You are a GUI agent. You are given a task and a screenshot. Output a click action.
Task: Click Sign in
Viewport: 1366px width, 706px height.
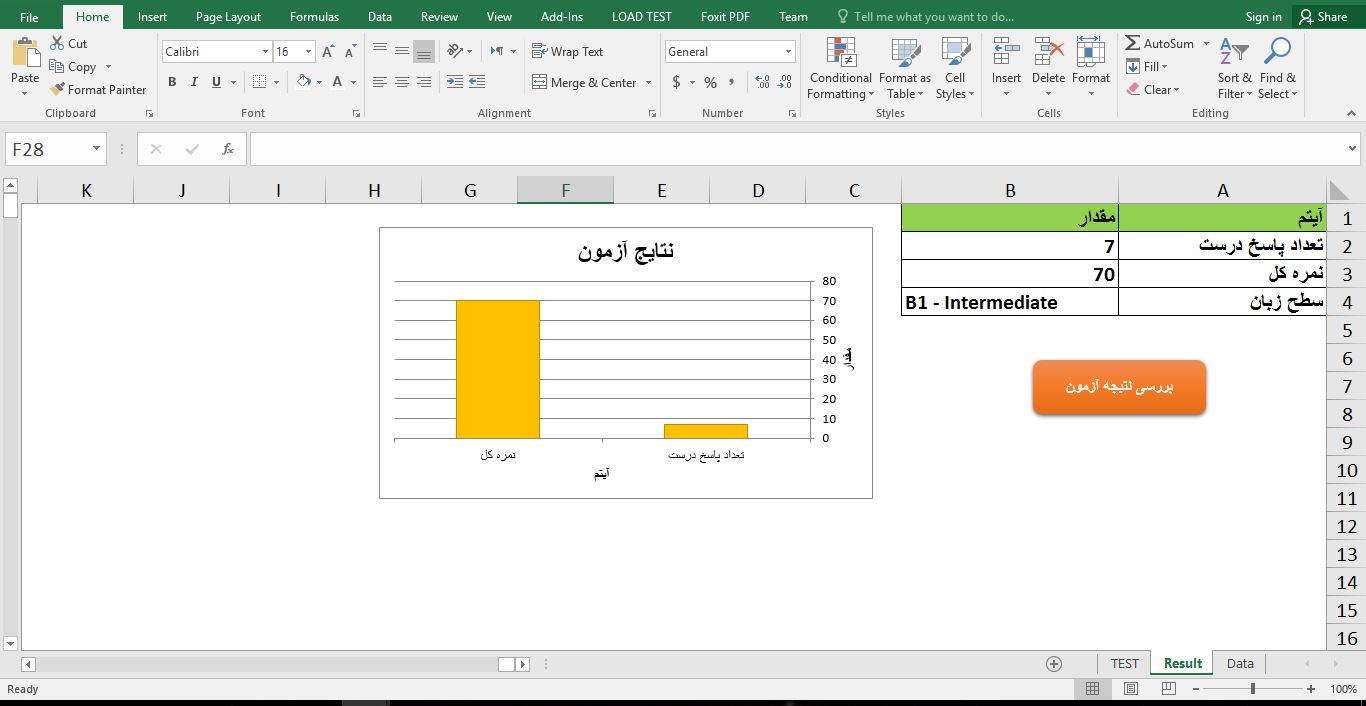click(1263, 17)
